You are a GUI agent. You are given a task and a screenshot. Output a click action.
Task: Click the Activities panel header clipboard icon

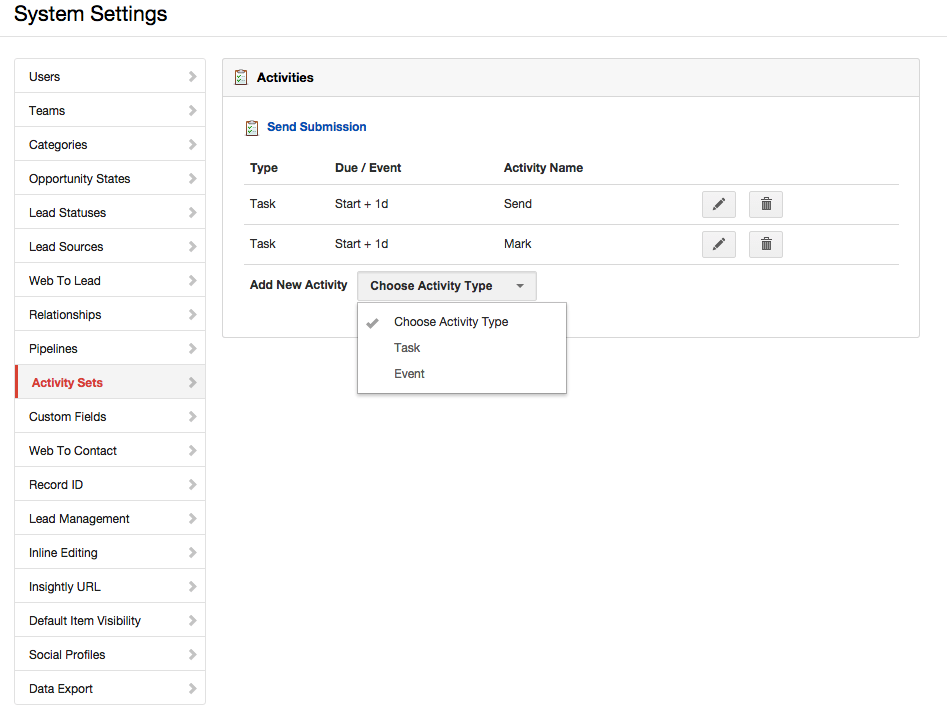pos(241,77)
